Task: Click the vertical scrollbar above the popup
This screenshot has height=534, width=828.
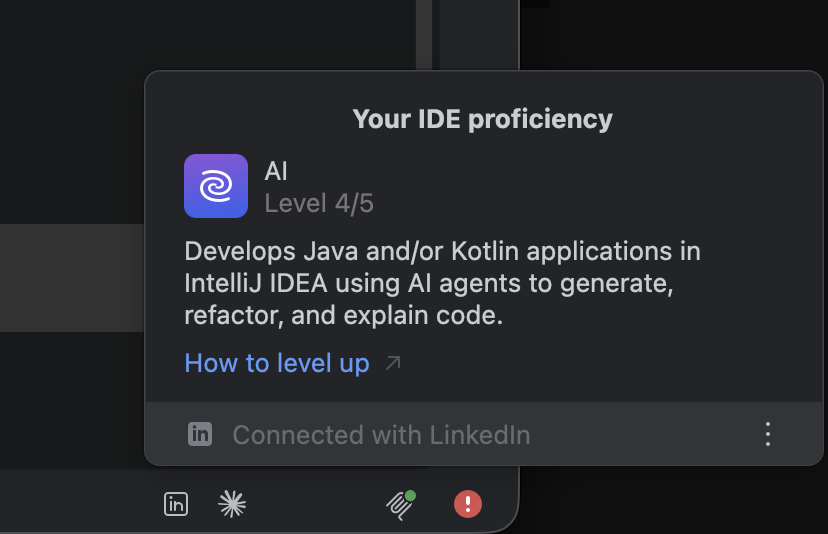Action: [424, 35]
